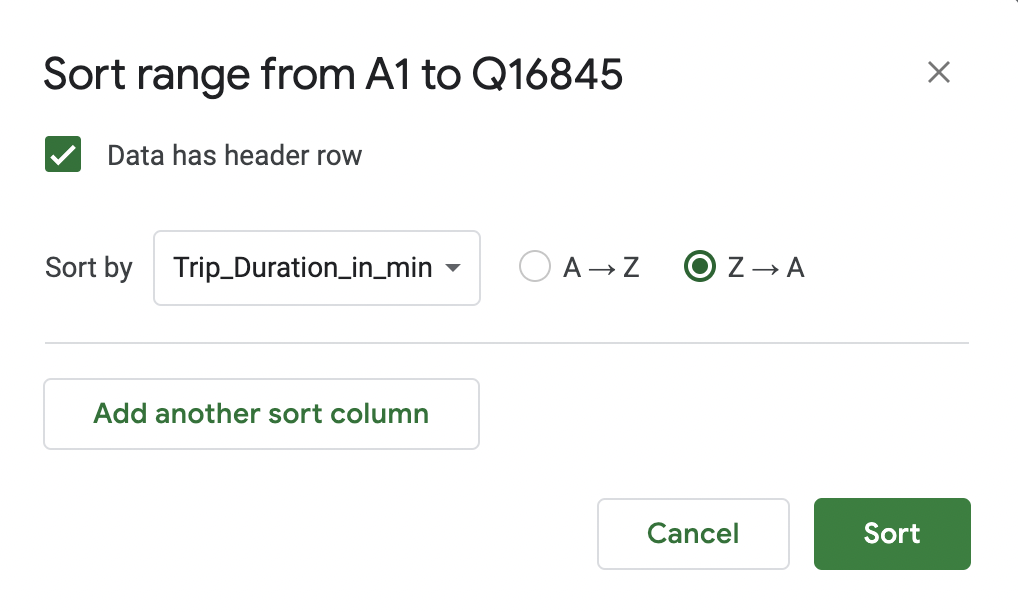
Task: Click the dropdown arrow beside Trip_Duration_in_min
Action: (452, 268)
